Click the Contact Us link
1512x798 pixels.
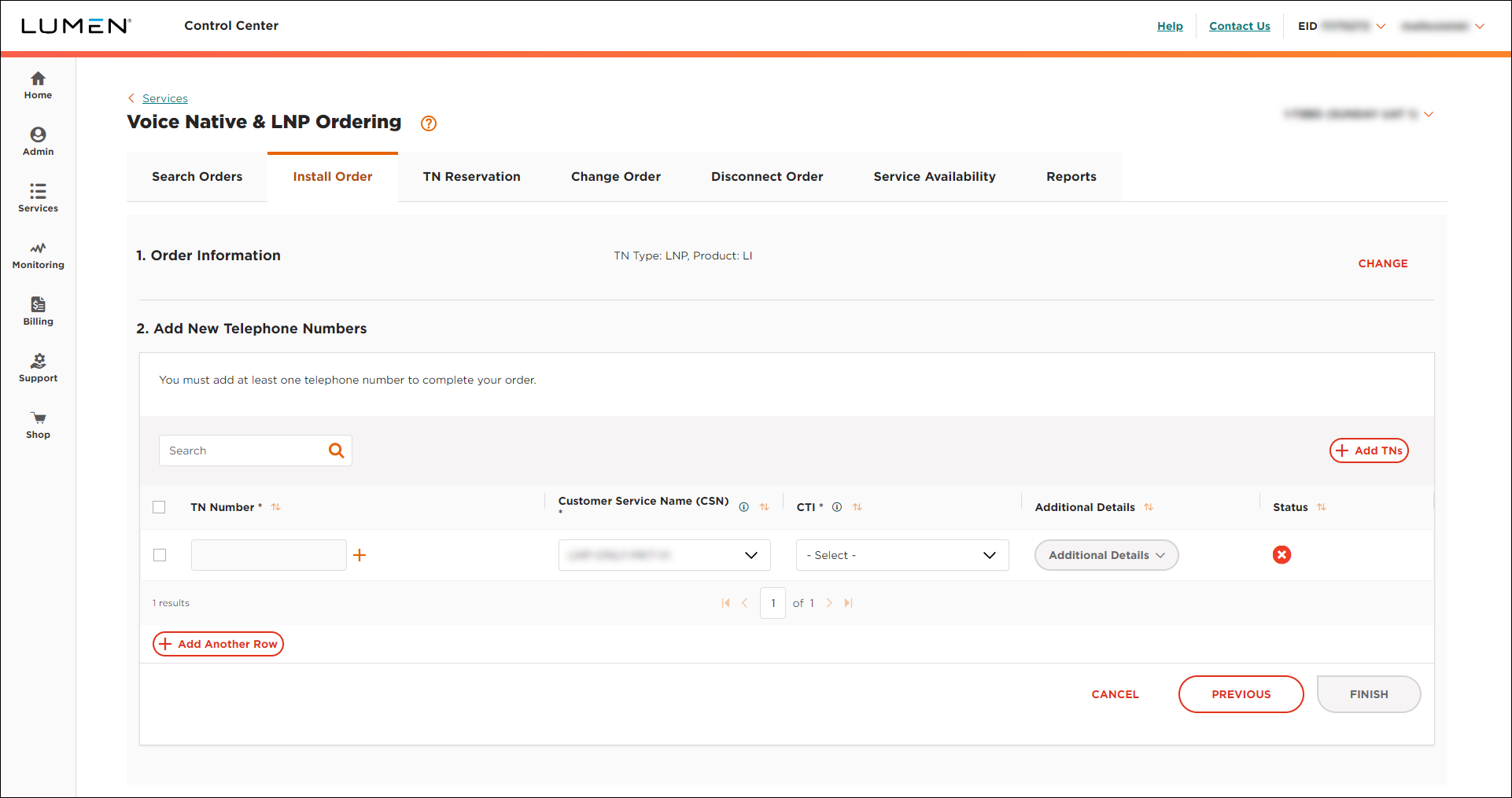1240,26
